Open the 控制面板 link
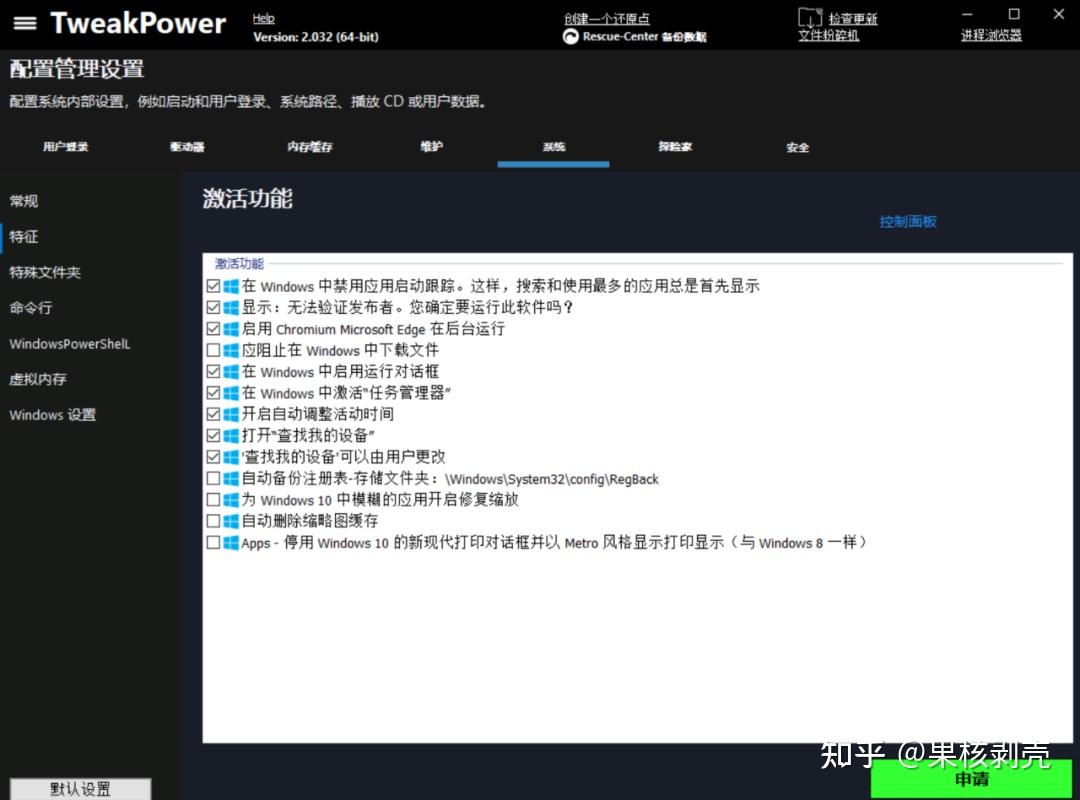This screenshot has width=1080, height=800. pyautogui.click(x=907, y=222)
